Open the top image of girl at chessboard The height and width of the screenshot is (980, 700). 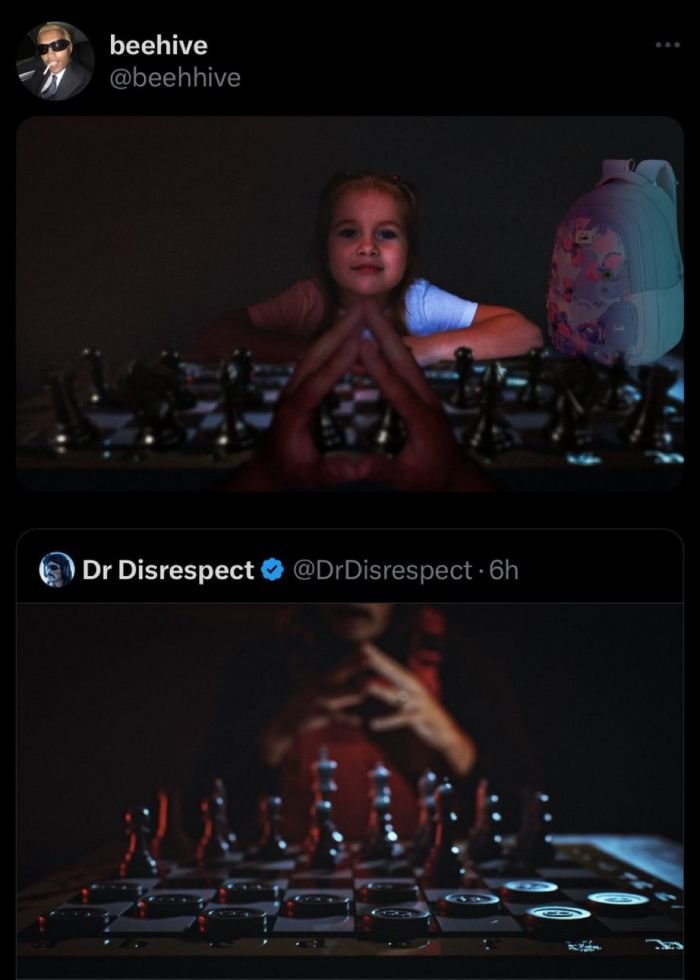[x=350, y=304]
